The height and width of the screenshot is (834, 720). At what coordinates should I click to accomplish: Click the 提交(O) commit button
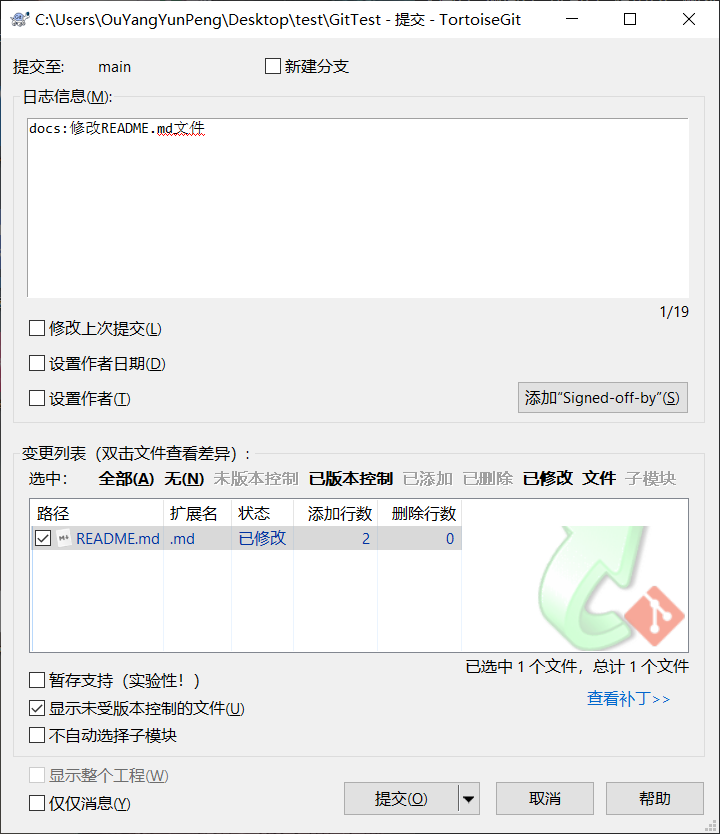[x=401, y=799]
